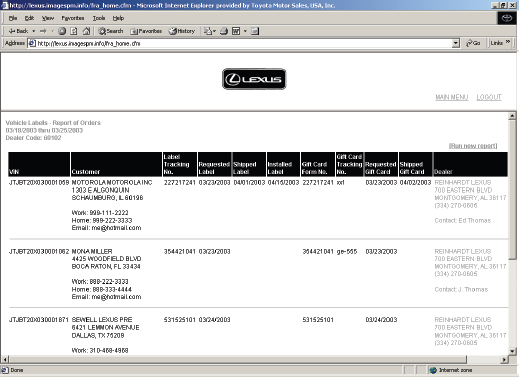Screen dimensions: 519x377
Task: Click gift card tracking no. ge-555
Action: 347,251
